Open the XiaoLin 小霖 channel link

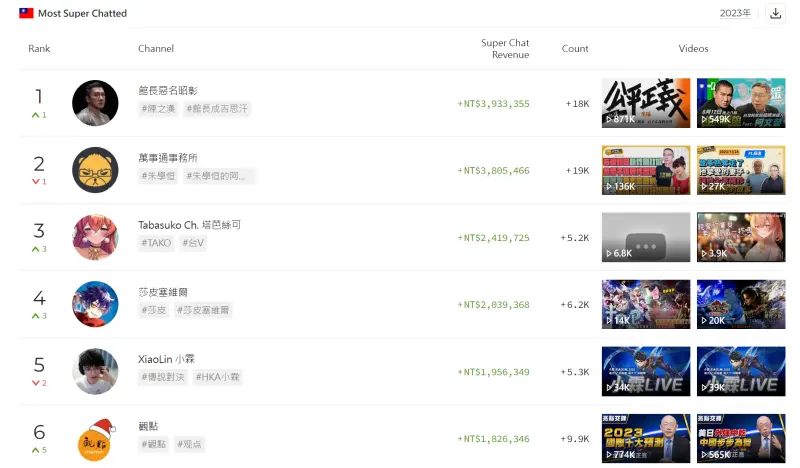point(166,359)
